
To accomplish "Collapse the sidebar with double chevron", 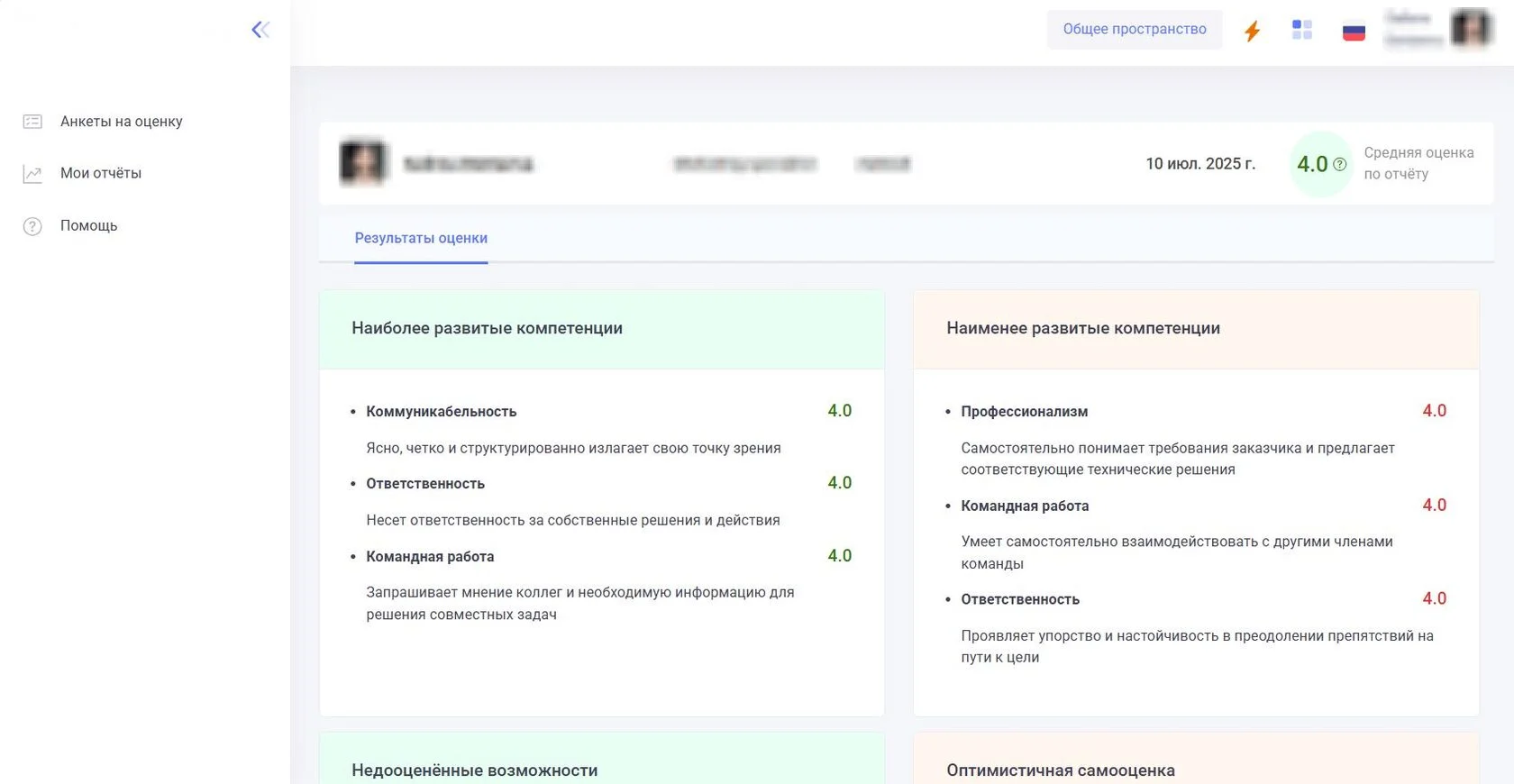I will pos(260,30).
